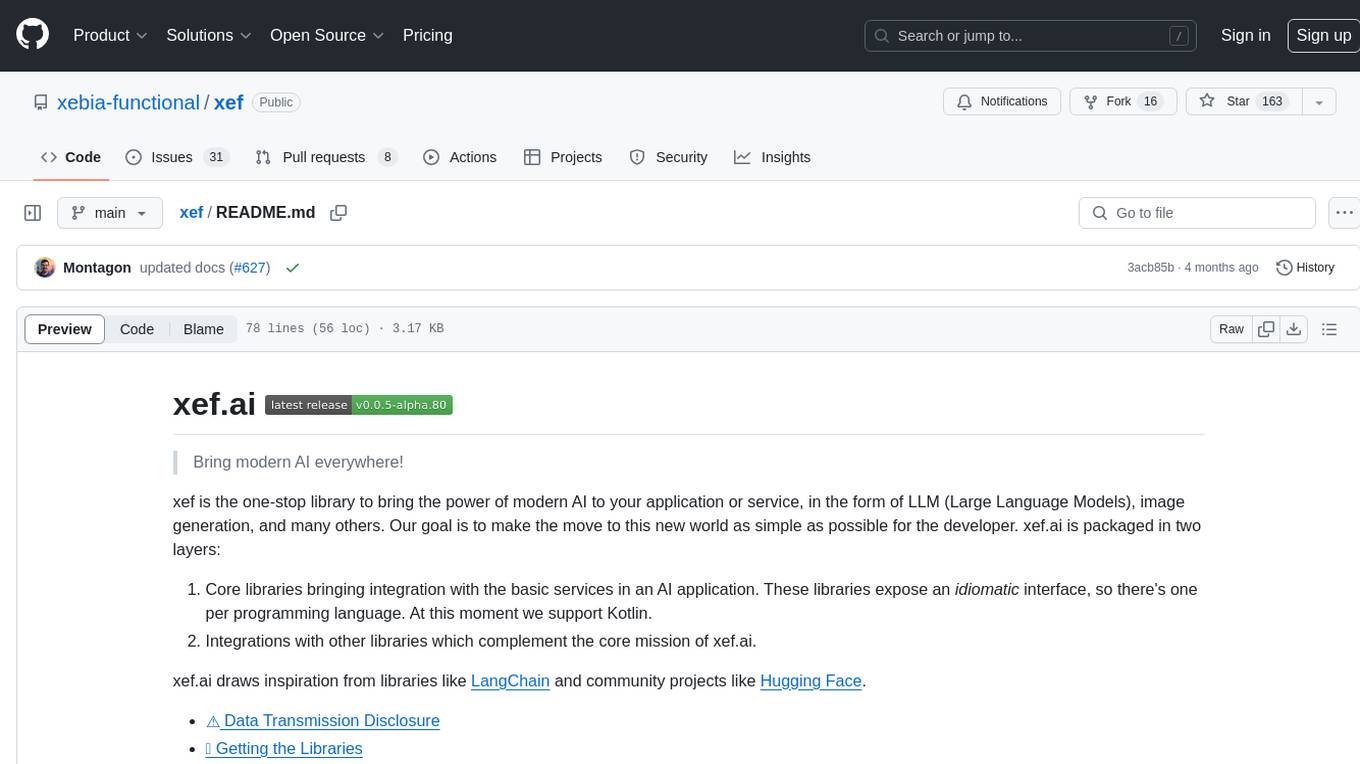Image resolution: width=1360 pixels, height=764 pixels.
Task: Click the star count 163
Action: 1272,102
